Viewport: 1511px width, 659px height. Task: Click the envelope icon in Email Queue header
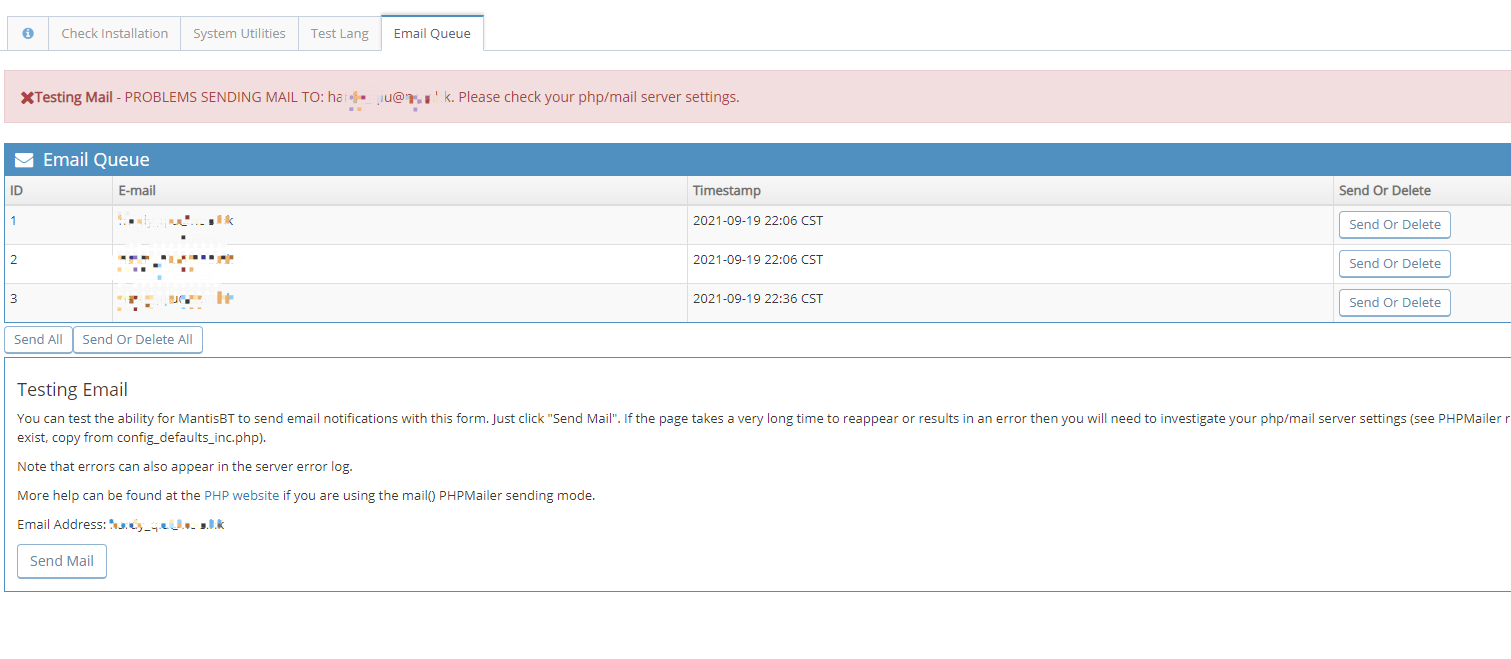[24, 160]
